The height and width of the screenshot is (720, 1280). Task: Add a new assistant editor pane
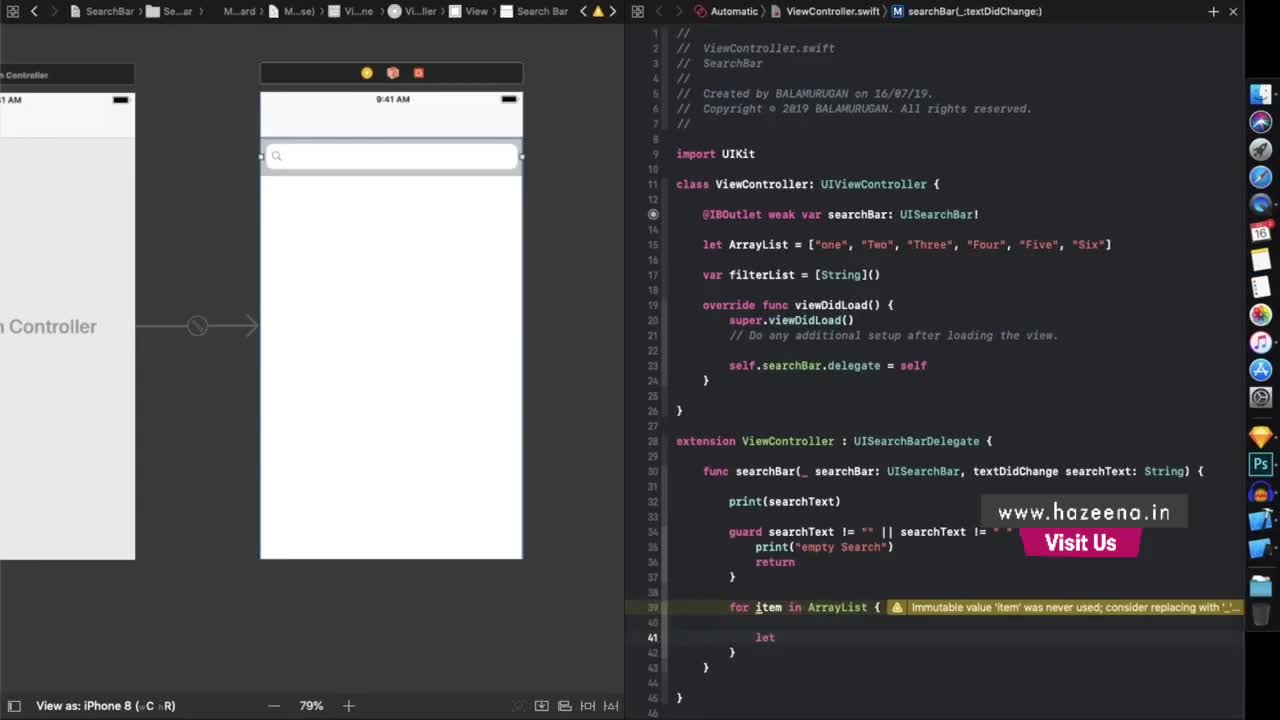tap(1213, 11)
